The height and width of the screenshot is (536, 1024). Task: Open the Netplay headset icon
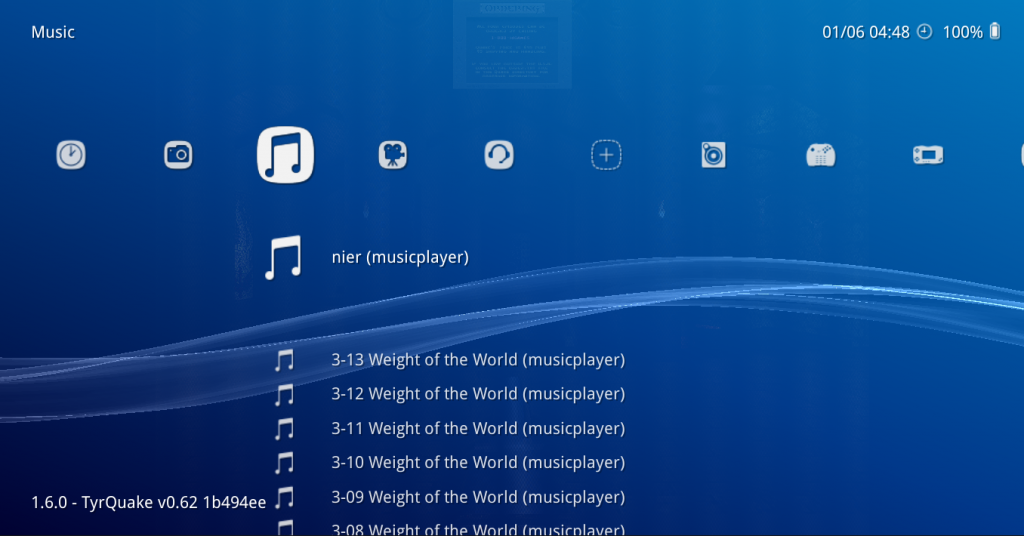point(499,155)
